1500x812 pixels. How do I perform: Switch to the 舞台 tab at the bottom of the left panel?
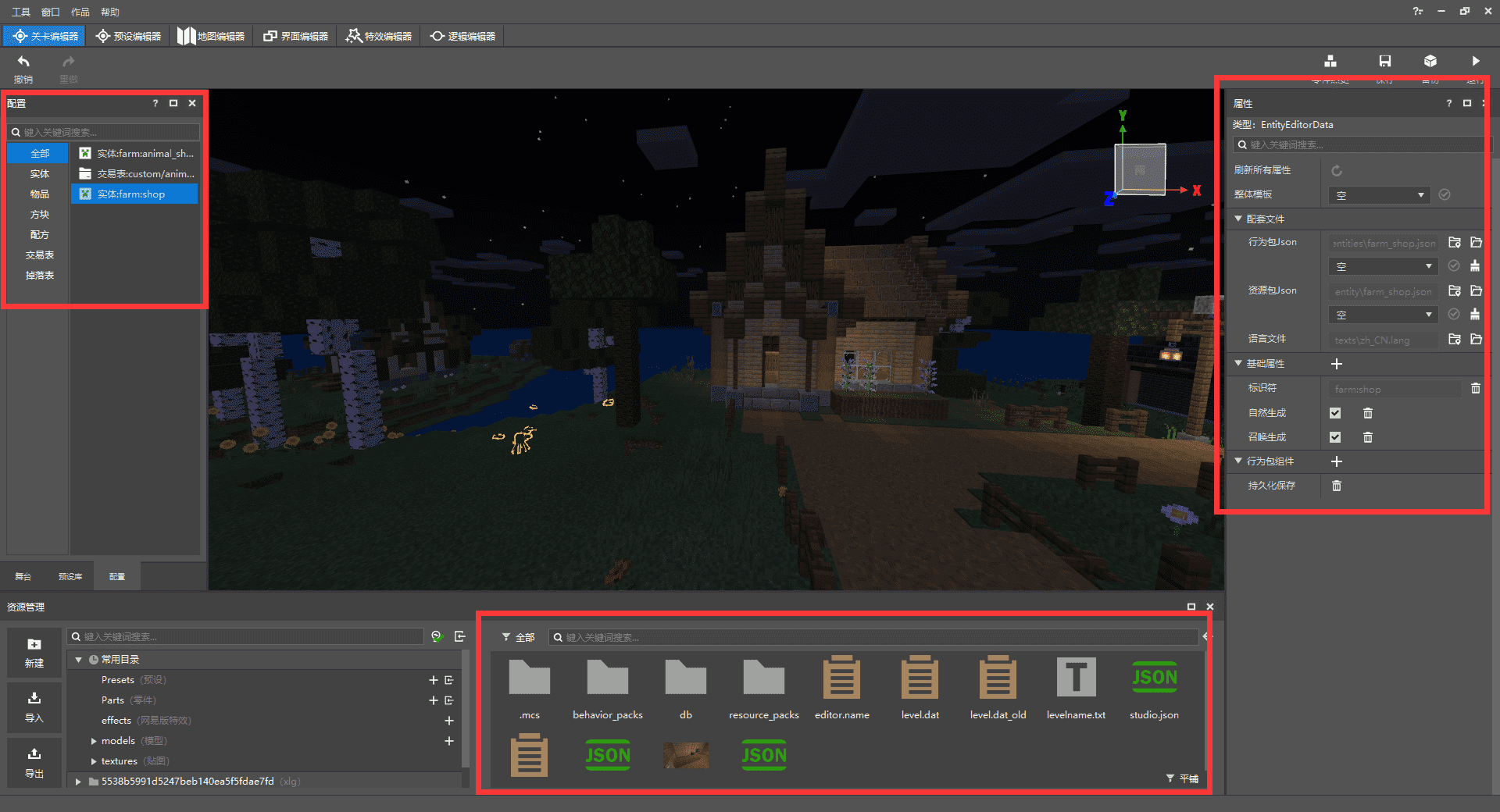tap(23, 576)
